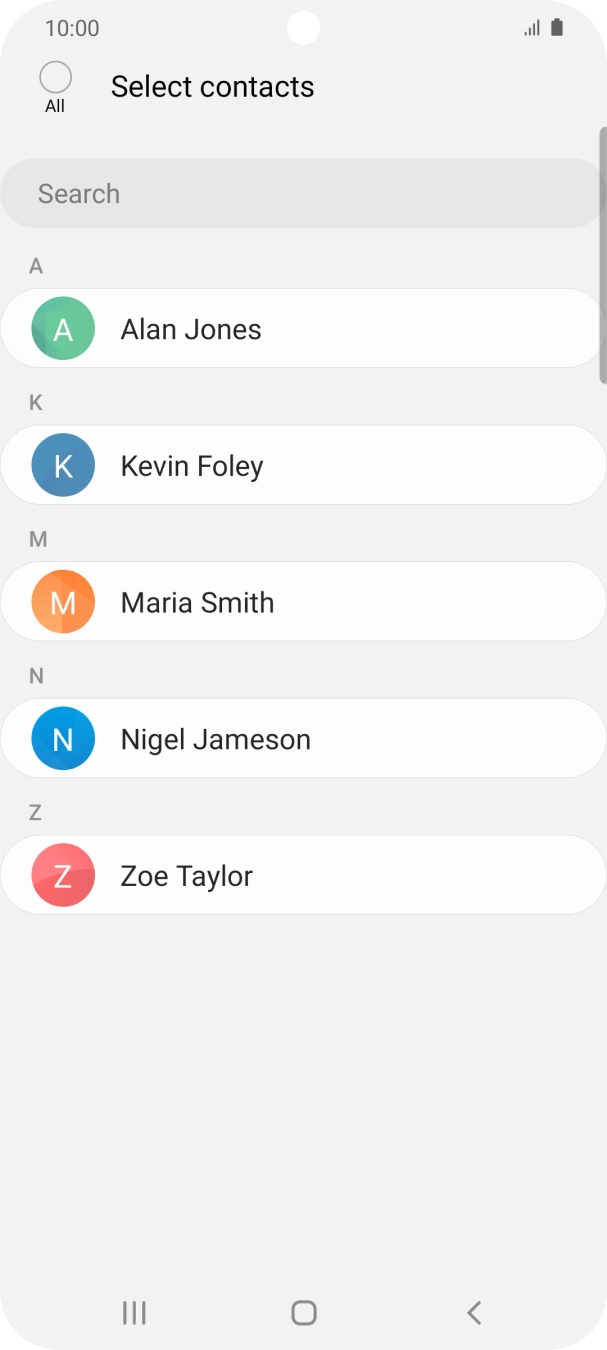The width and height of the screenshot is (607, 1350).
Task: Select the Zoe Taylor contact name
Action: tap(186, 876)
